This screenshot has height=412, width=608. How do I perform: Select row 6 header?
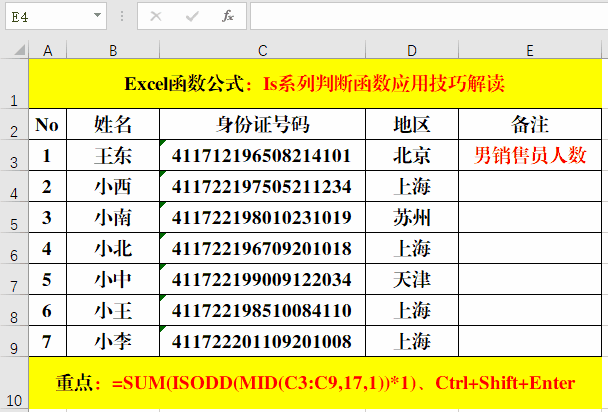[14, 248]
